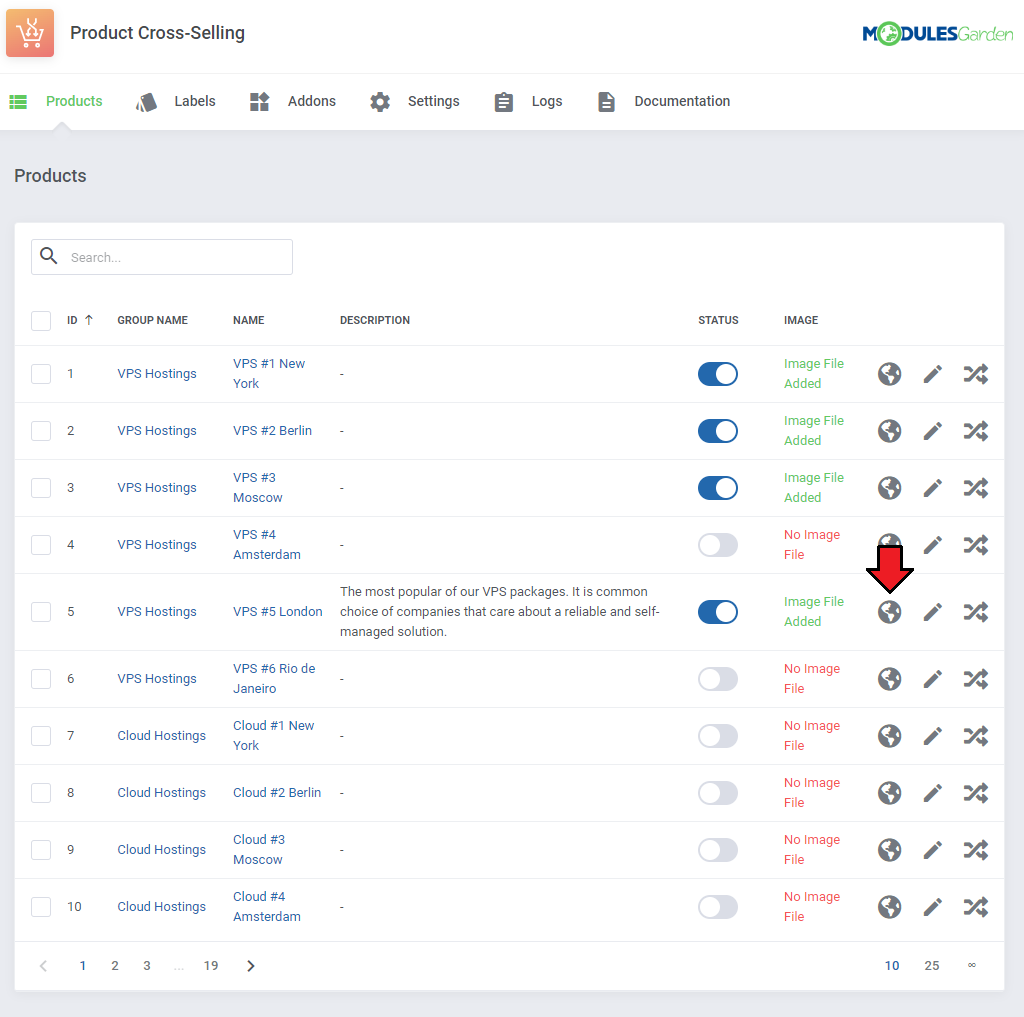
Task: Click globe icon for Cloud #4 Amsterdam
Action: point(889,907)
